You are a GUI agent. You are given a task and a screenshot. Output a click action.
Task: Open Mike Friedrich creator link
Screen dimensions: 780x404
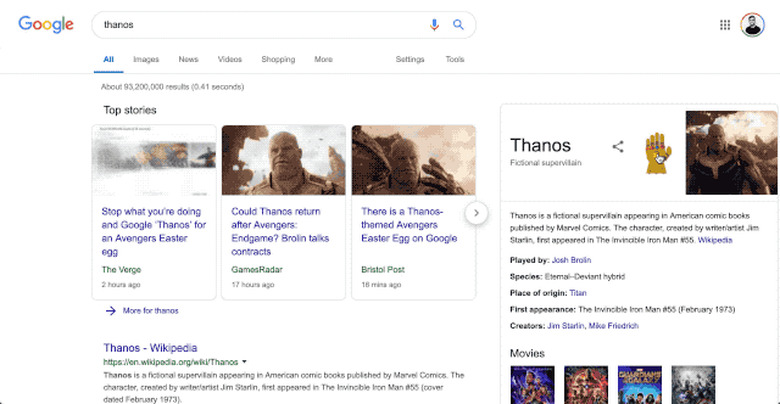(614, 326)
